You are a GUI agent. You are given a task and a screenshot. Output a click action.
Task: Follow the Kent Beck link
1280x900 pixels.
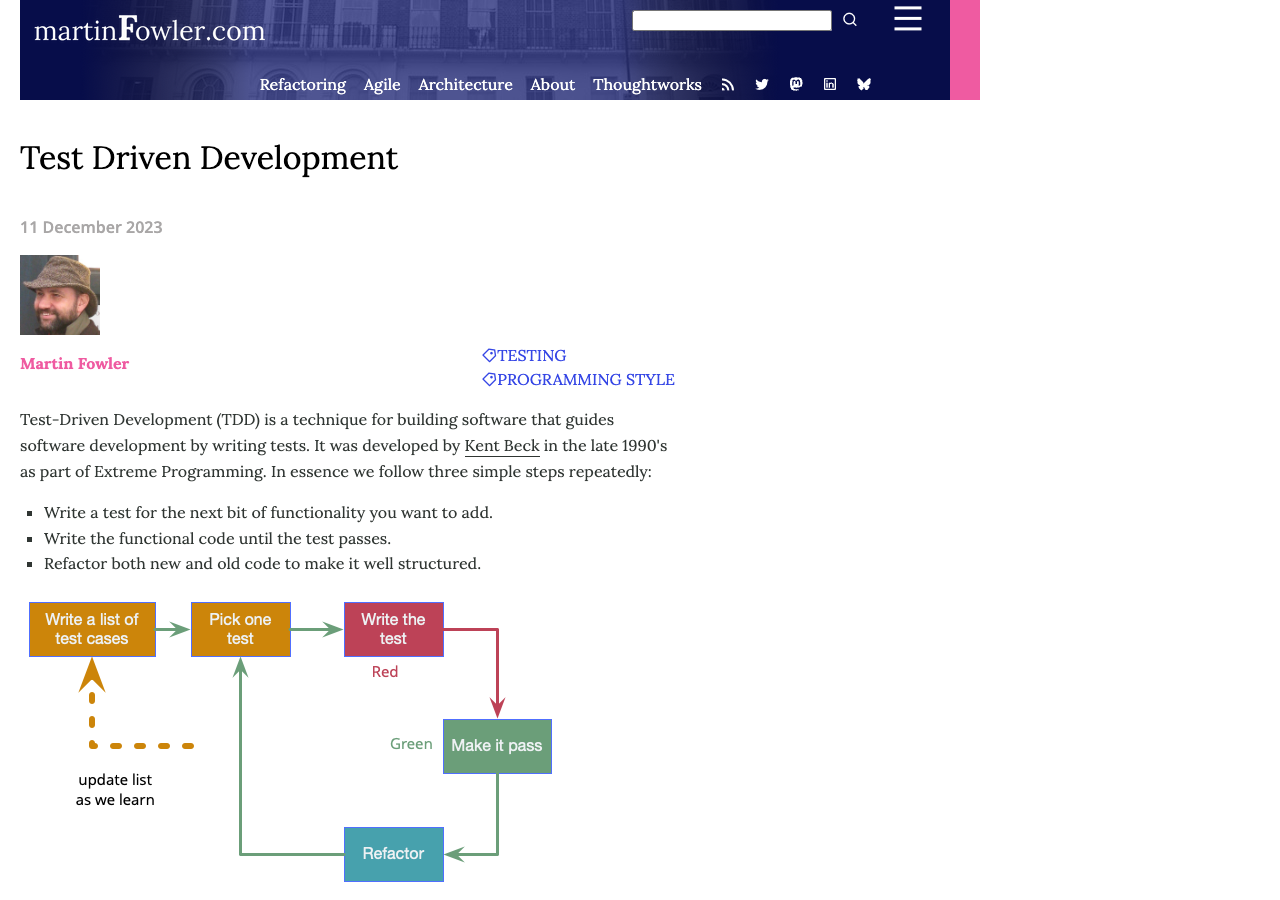[502, 446]
